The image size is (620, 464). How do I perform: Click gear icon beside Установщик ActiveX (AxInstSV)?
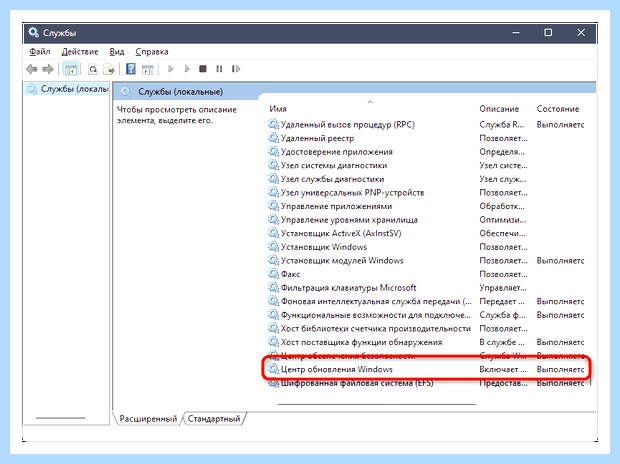(273, 233)
